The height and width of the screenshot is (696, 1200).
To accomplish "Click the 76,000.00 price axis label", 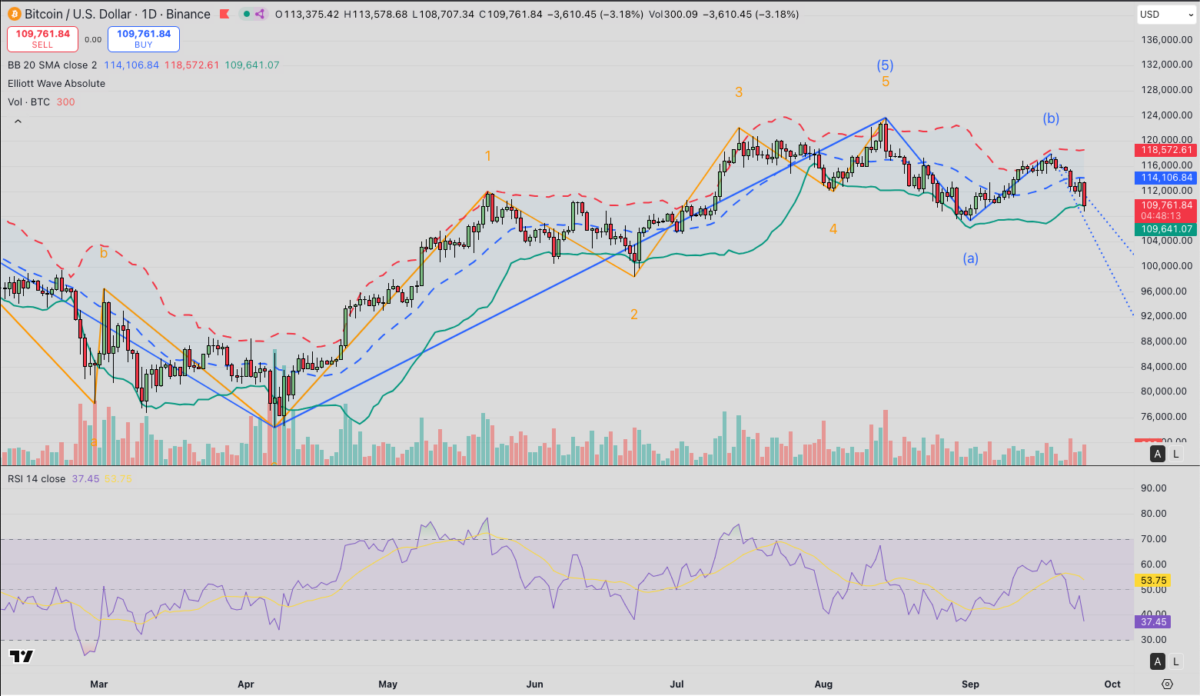I will [x=1165, y=417].
